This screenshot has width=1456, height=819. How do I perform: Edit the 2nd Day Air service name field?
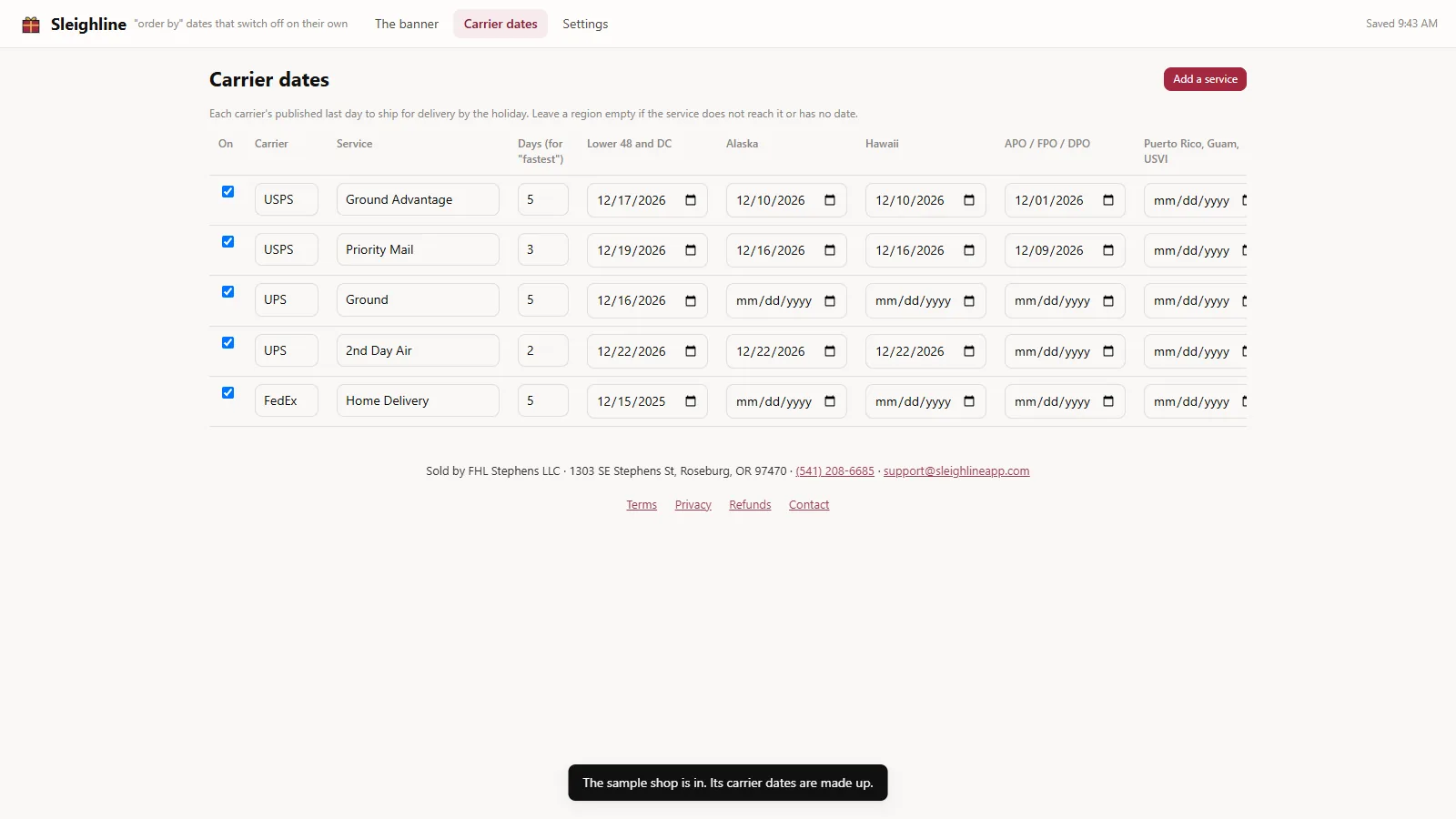(418, 350)
